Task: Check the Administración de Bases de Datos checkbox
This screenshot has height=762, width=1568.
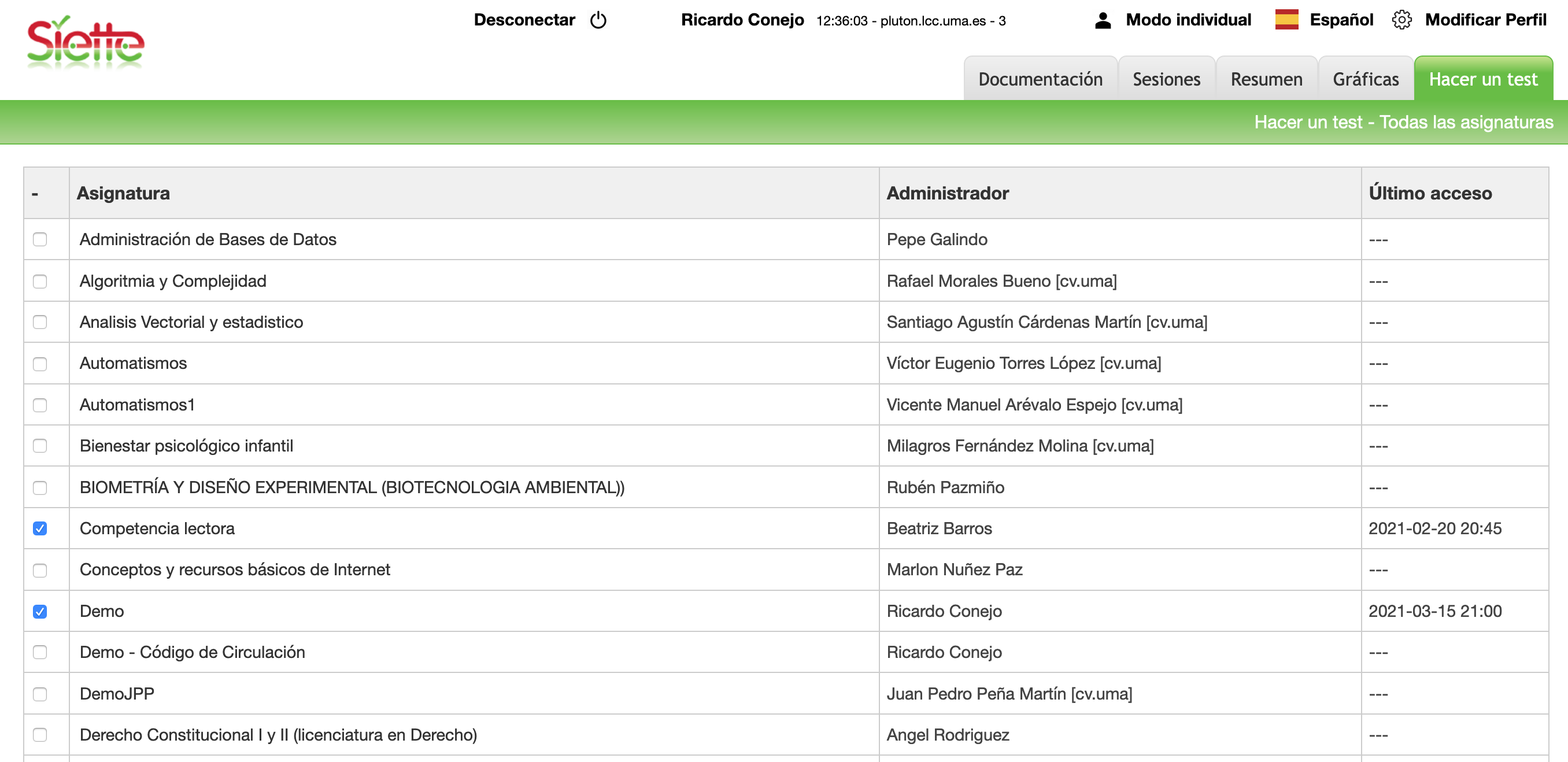Action: (x=40, y=239)
